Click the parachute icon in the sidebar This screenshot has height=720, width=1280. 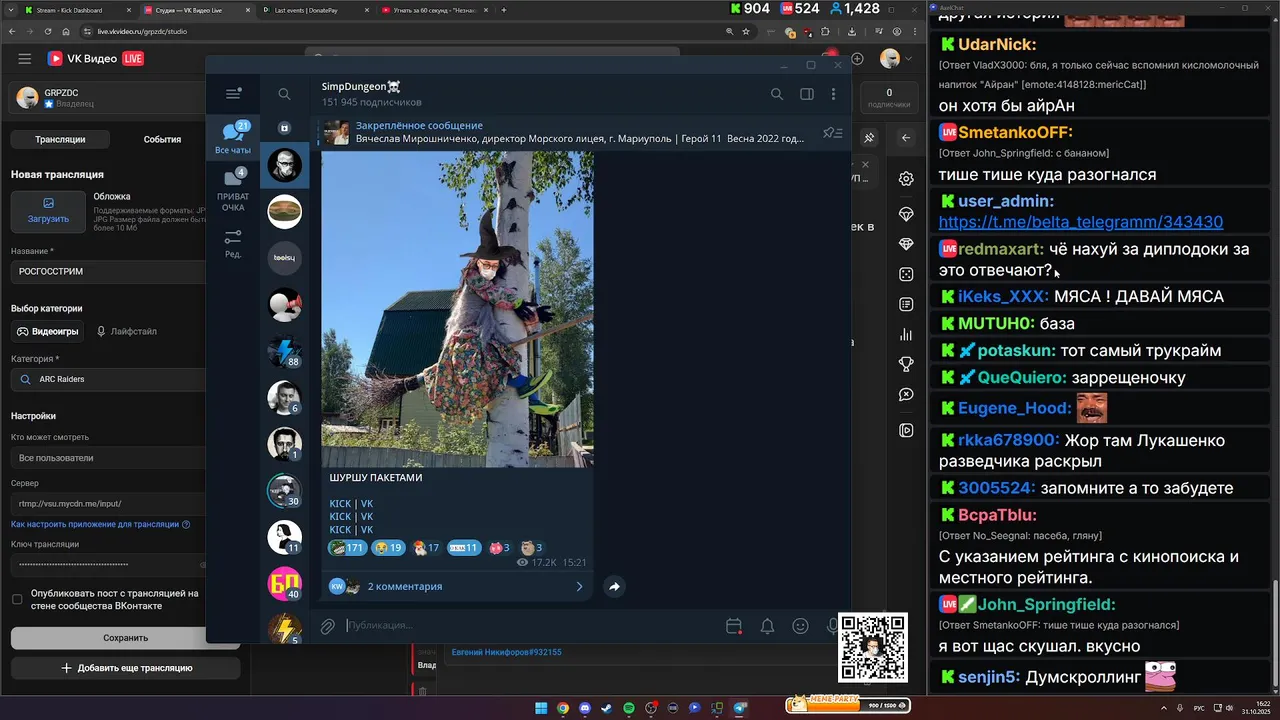tap(906, 214)
